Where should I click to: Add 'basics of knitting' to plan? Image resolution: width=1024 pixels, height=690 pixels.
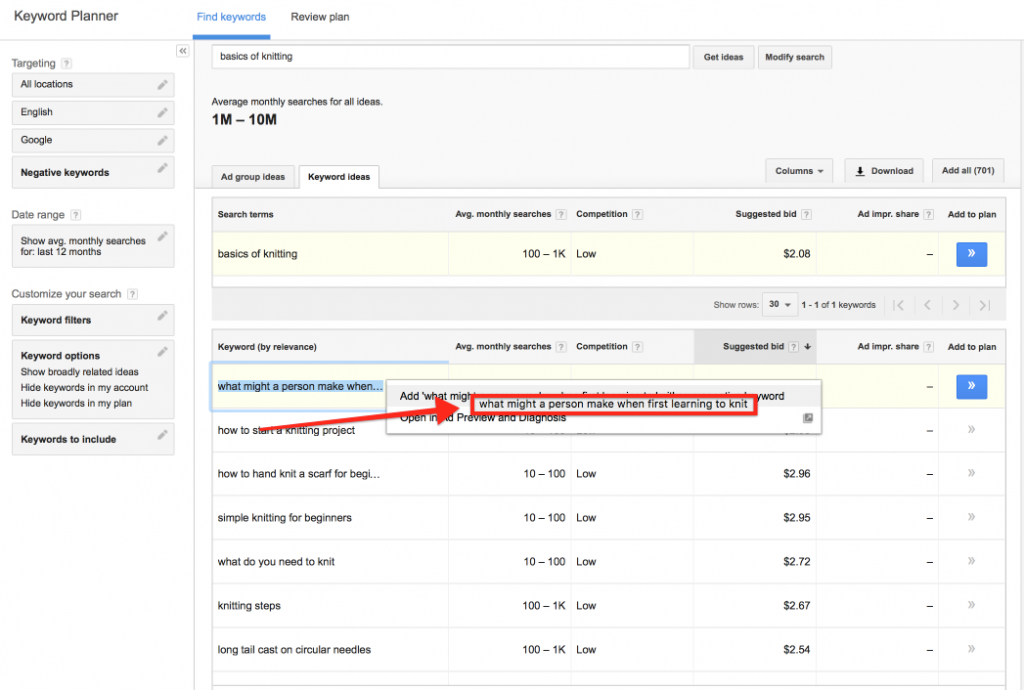click(971, 254)
